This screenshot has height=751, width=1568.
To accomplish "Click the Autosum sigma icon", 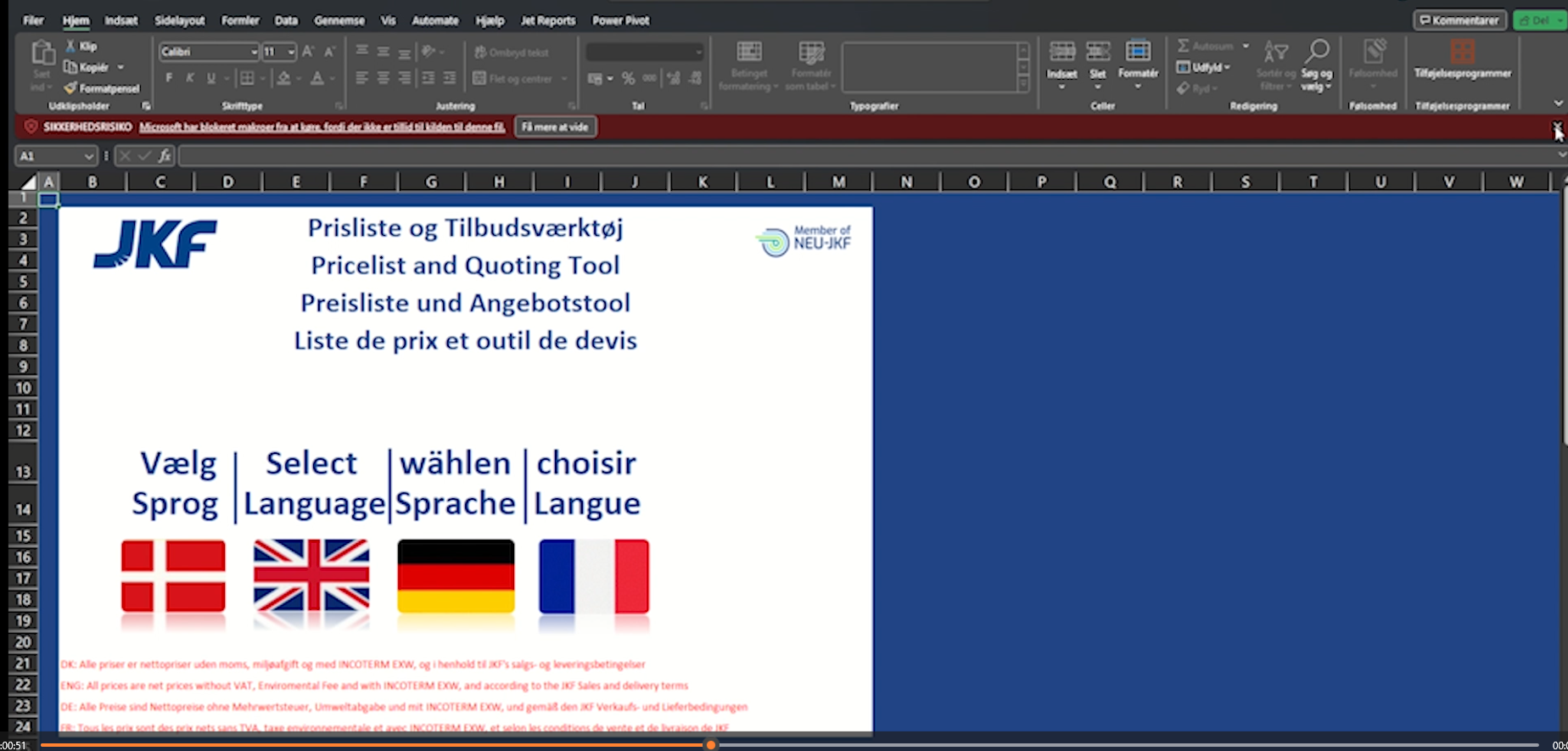I will (x=1184, y=46).
